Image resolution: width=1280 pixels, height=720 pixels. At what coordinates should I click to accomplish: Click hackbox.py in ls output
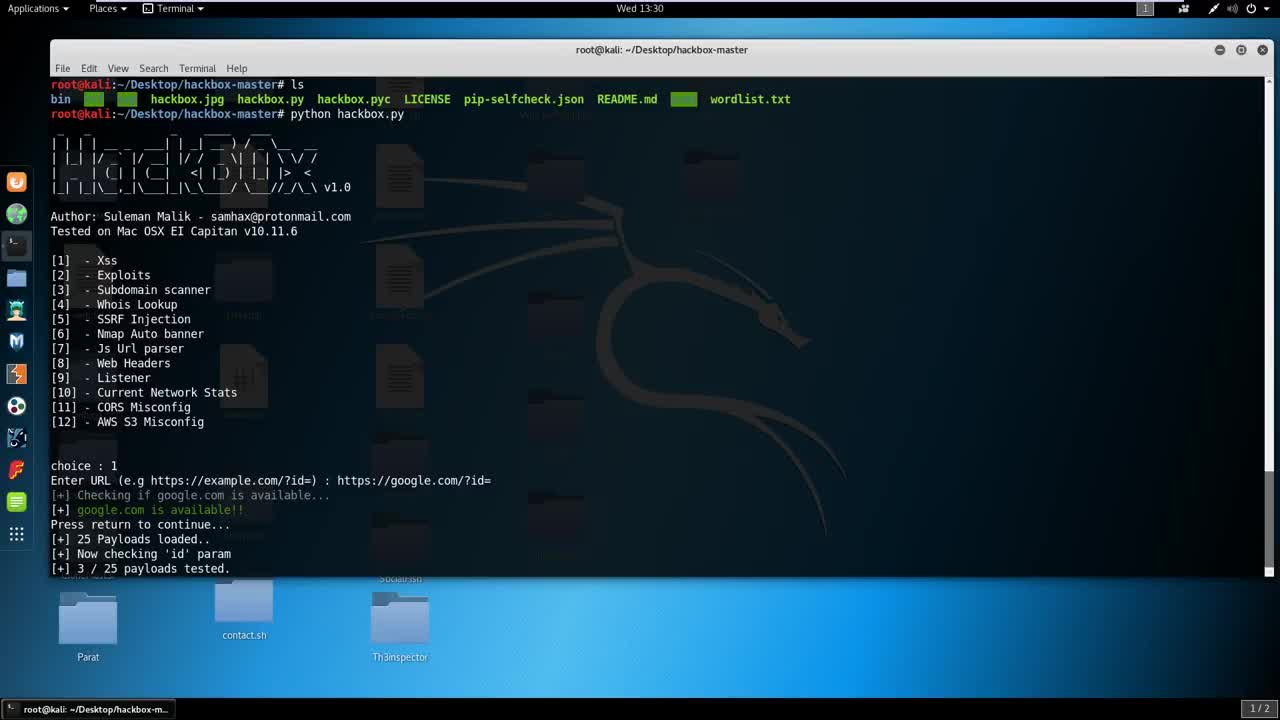[270, 99]
